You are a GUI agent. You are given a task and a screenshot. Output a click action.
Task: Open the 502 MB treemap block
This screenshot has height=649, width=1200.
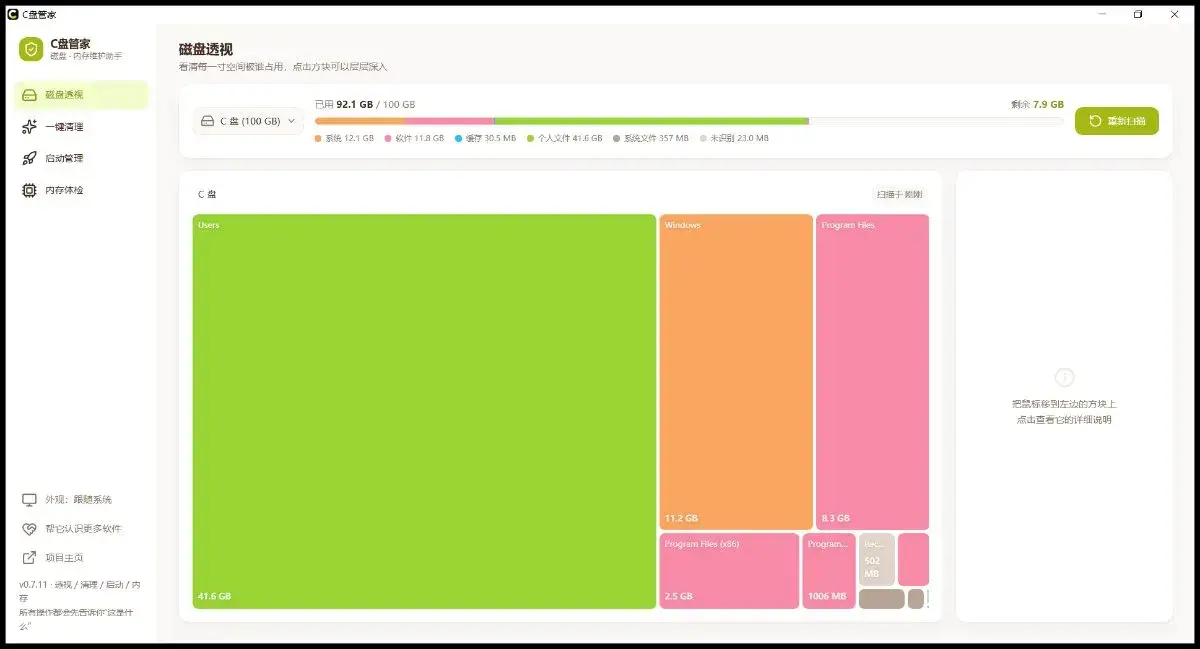point(877,559)
